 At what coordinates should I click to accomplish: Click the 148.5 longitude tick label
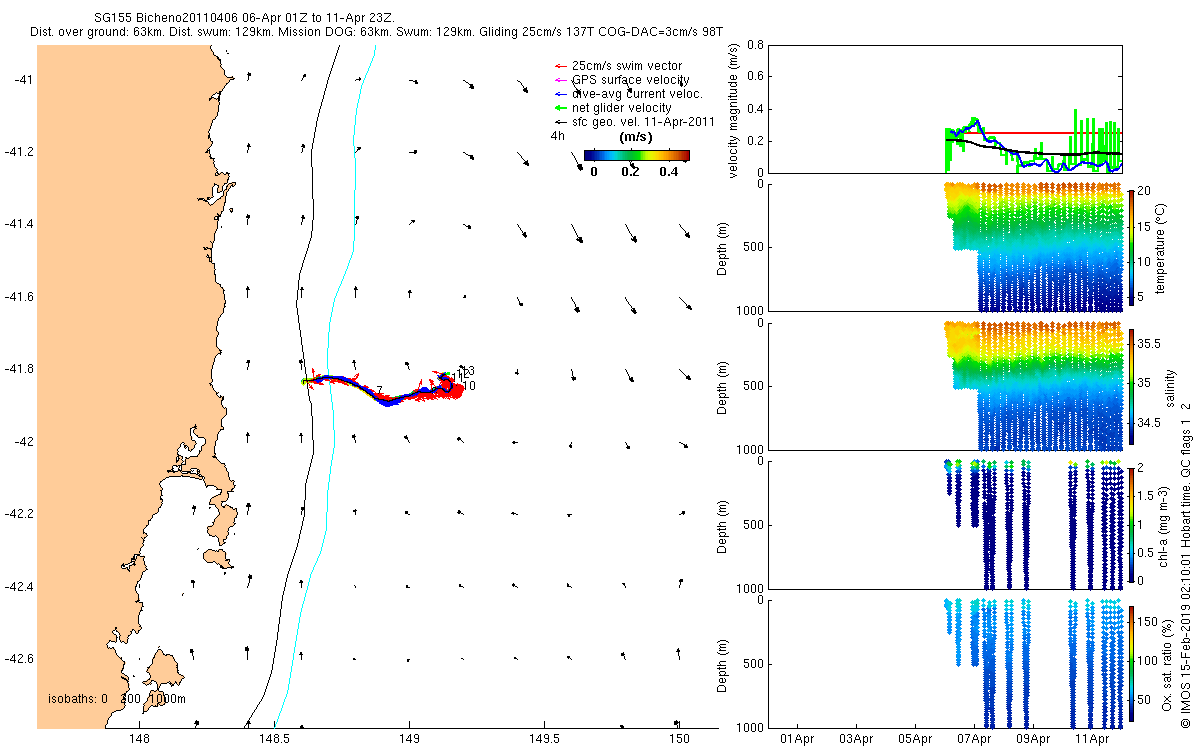(275, 739)
